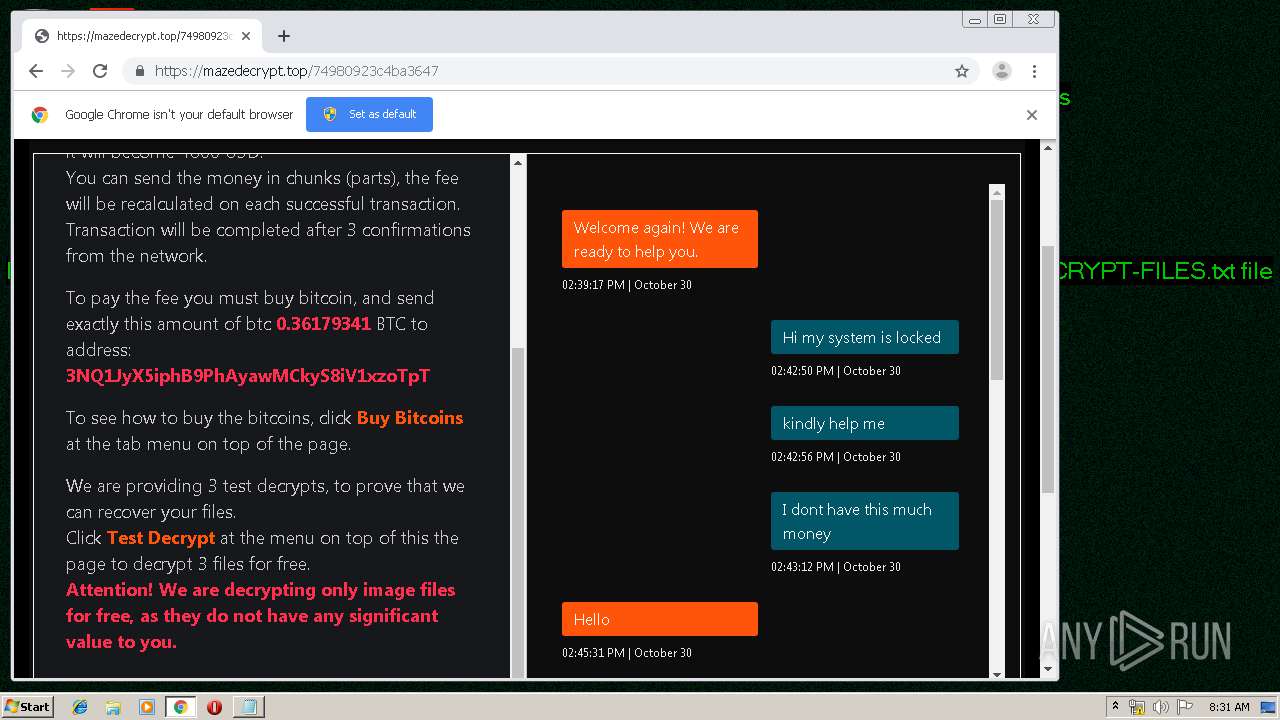Viewport: 1280px width, 720px height.
Task: Click the 8:31 AM taskbar clock
Action: click(x=1229, y=707)
